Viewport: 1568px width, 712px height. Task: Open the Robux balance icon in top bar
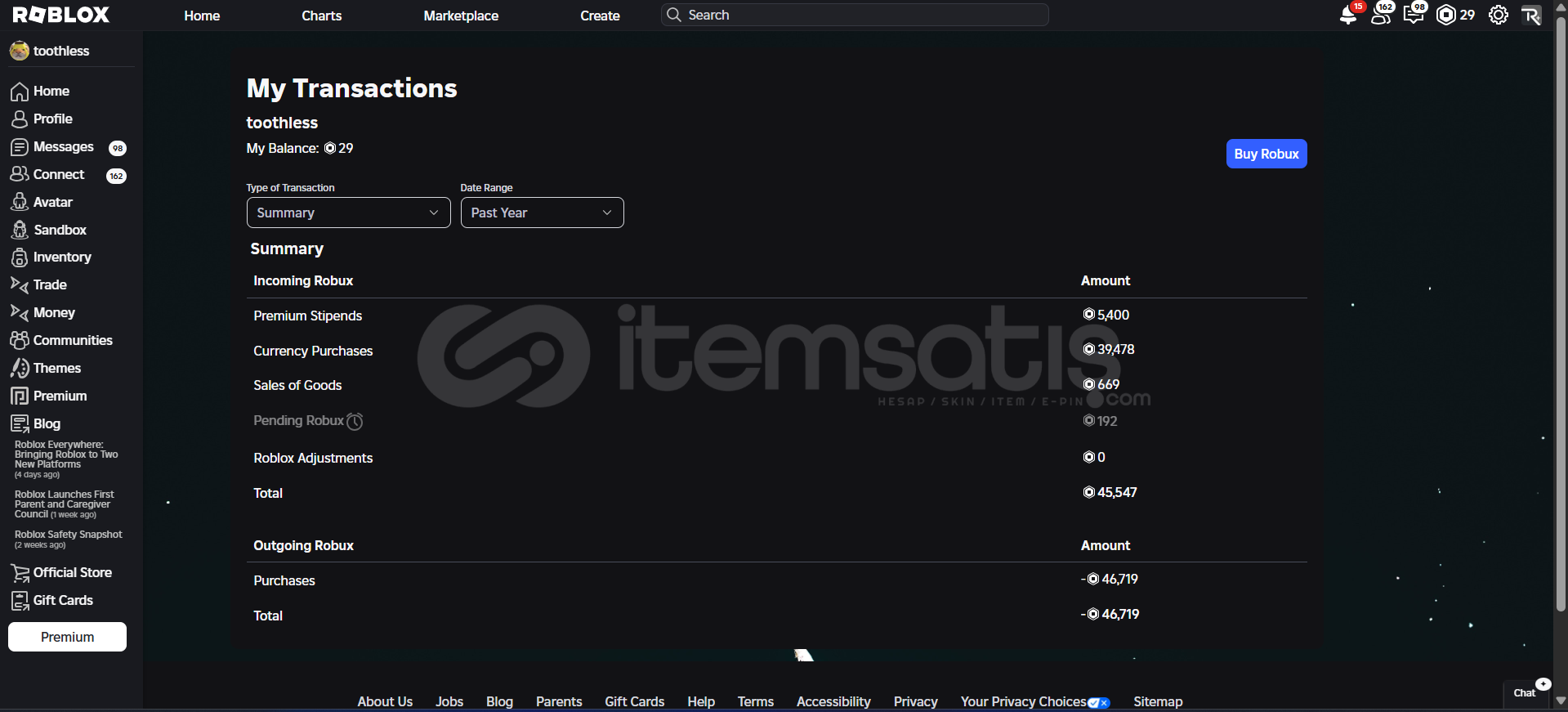(x=1445, y=15)
